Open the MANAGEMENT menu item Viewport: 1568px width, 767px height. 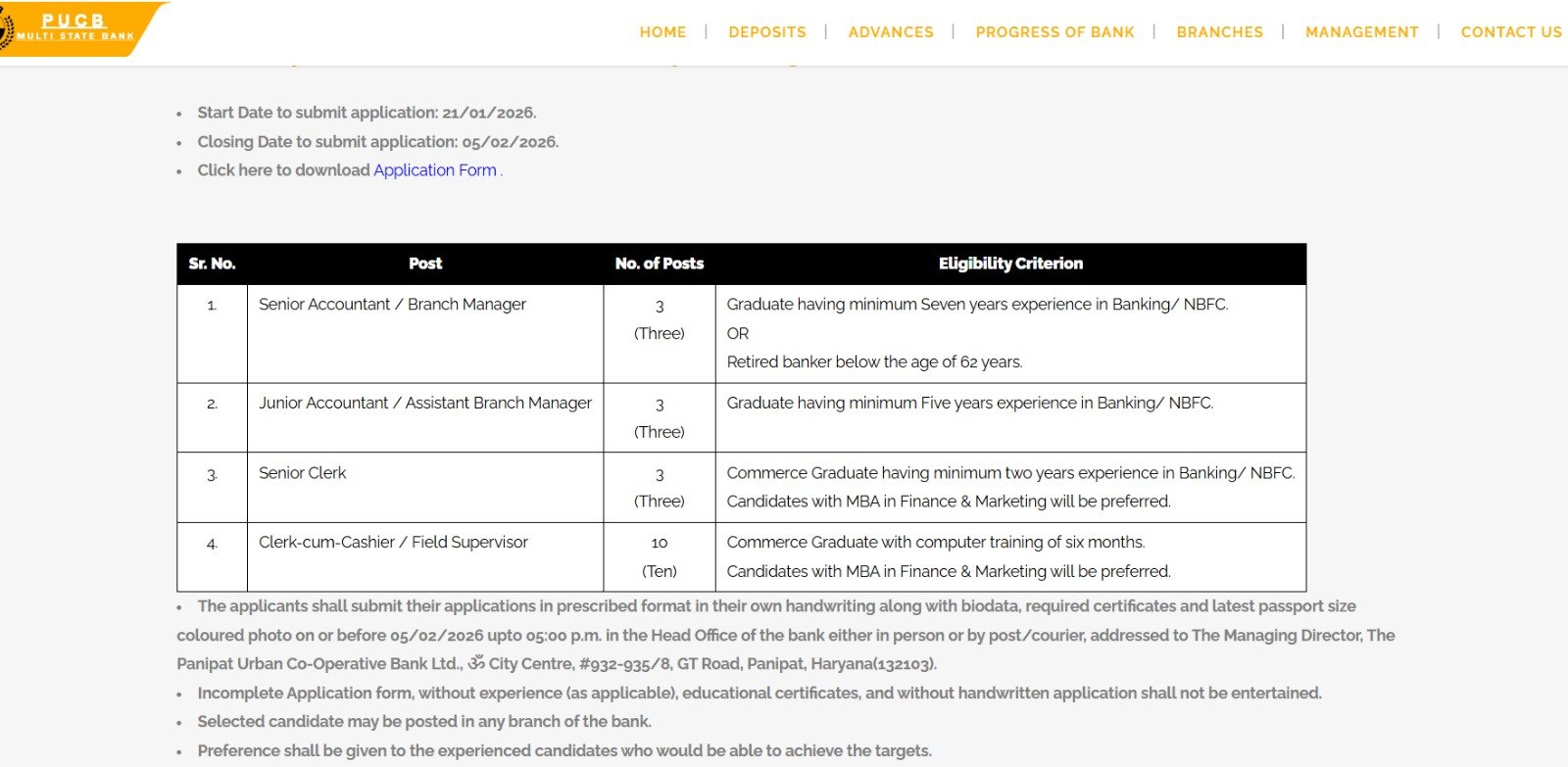pos(1361,32)
